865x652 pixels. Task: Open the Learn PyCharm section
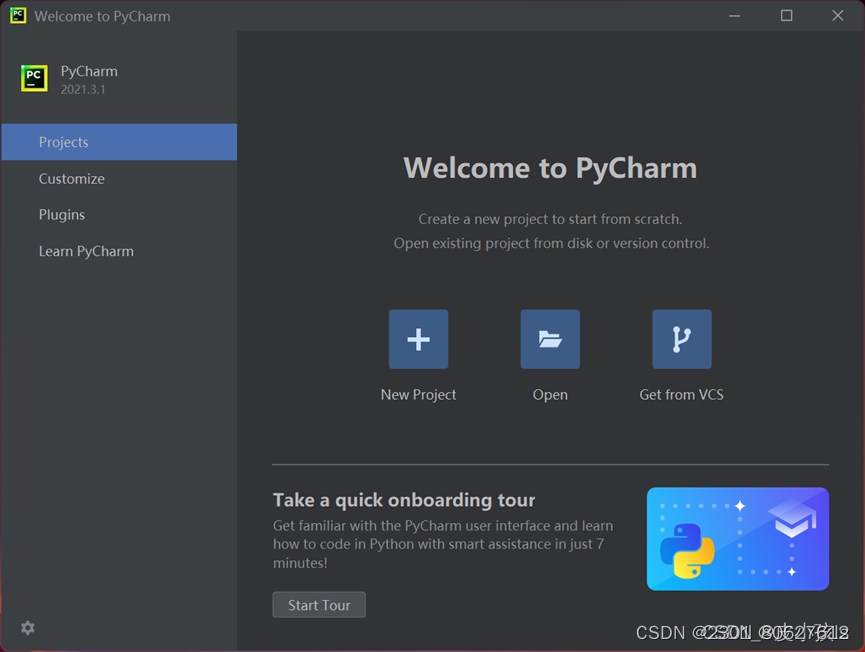pos(86,251)
